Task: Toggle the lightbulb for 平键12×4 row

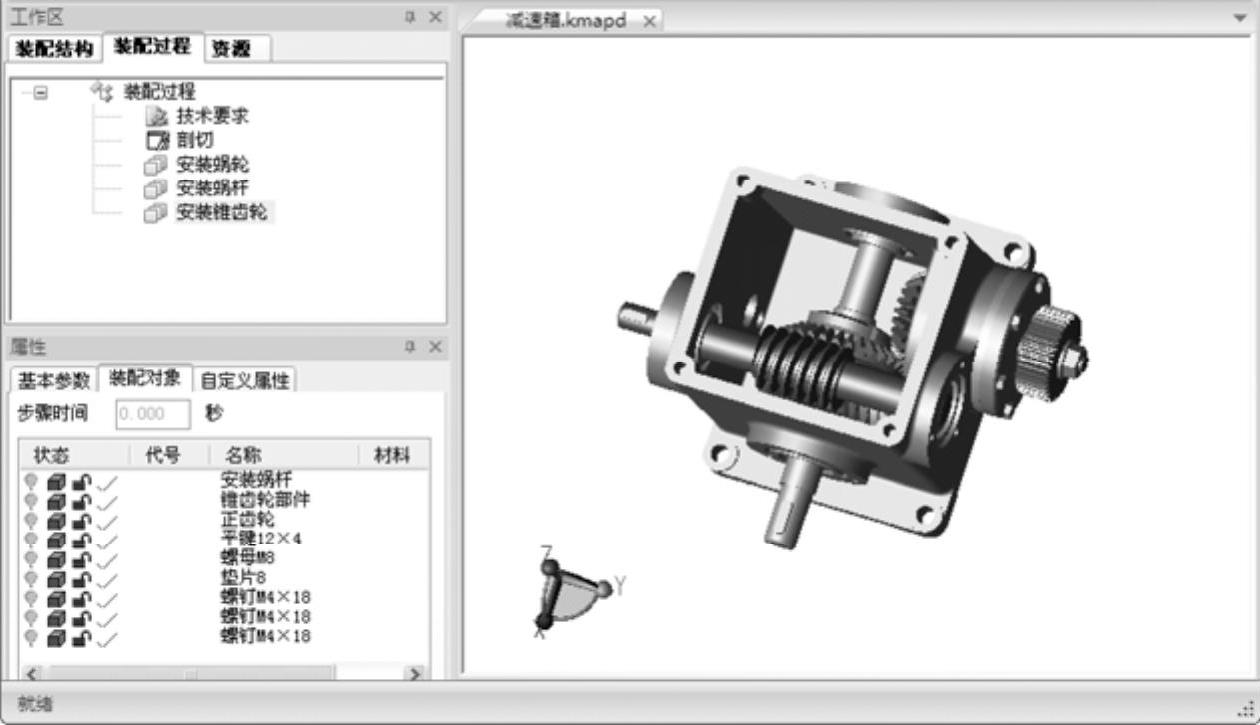Action: coord(31,539)
